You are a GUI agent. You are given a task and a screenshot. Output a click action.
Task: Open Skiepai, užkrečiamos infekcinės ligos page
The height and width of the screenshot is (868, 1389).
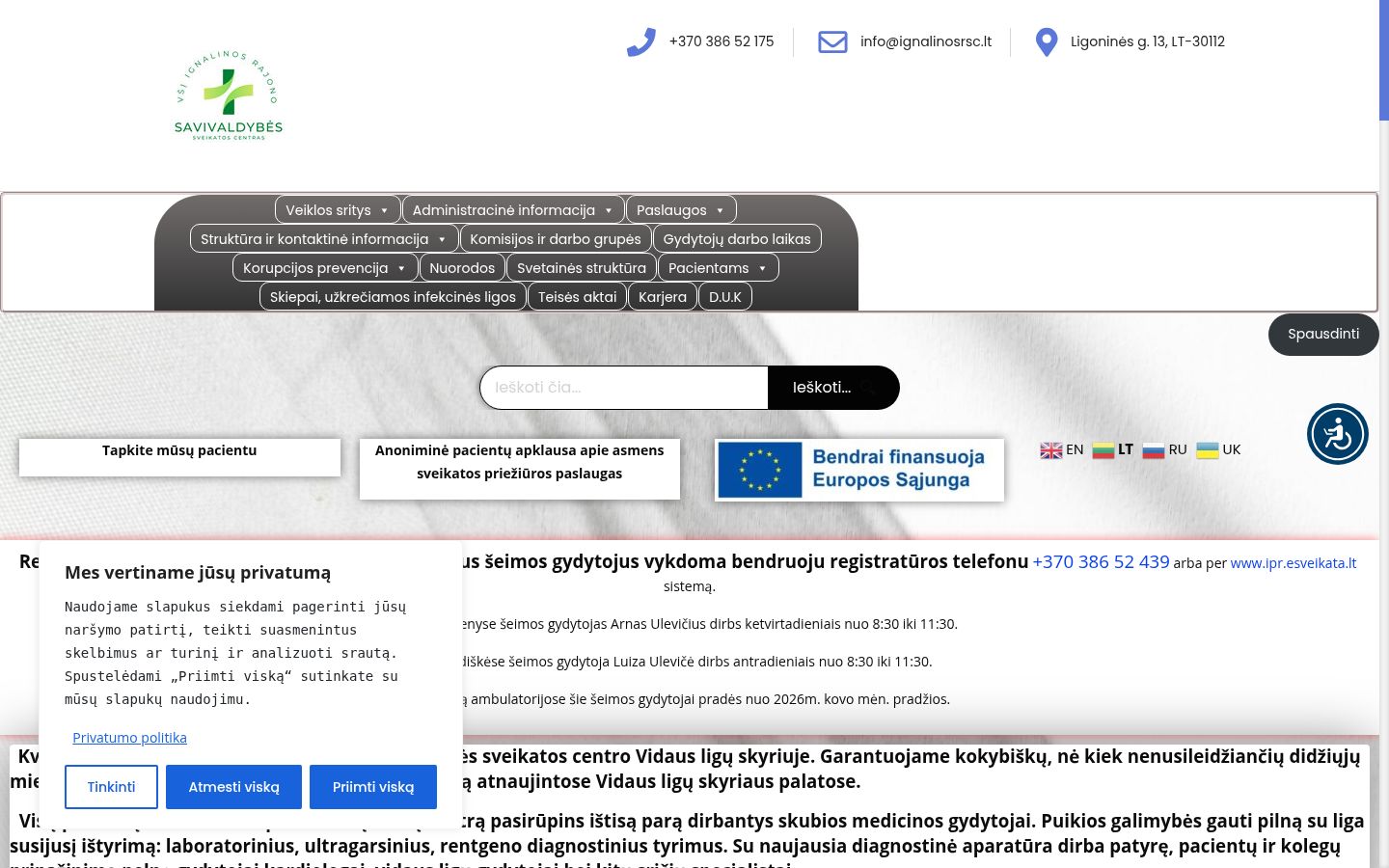click(x=393, y=297)
